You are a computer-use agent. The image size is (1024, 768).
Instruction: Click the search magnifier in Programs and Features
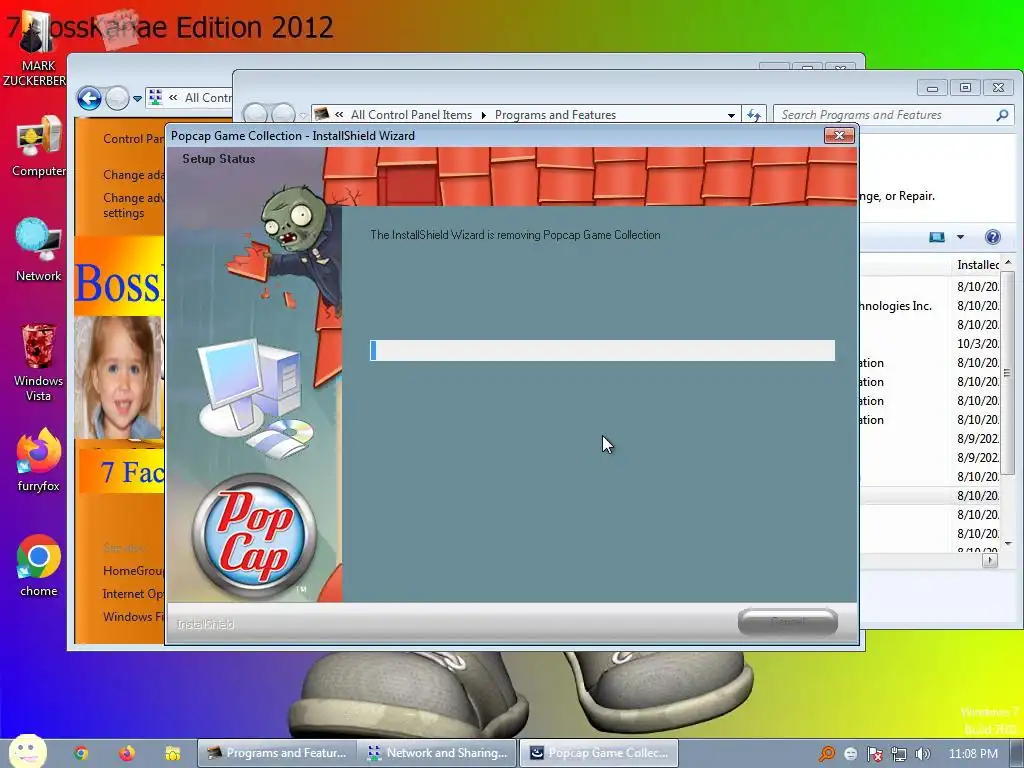[x=1002, y=115]
